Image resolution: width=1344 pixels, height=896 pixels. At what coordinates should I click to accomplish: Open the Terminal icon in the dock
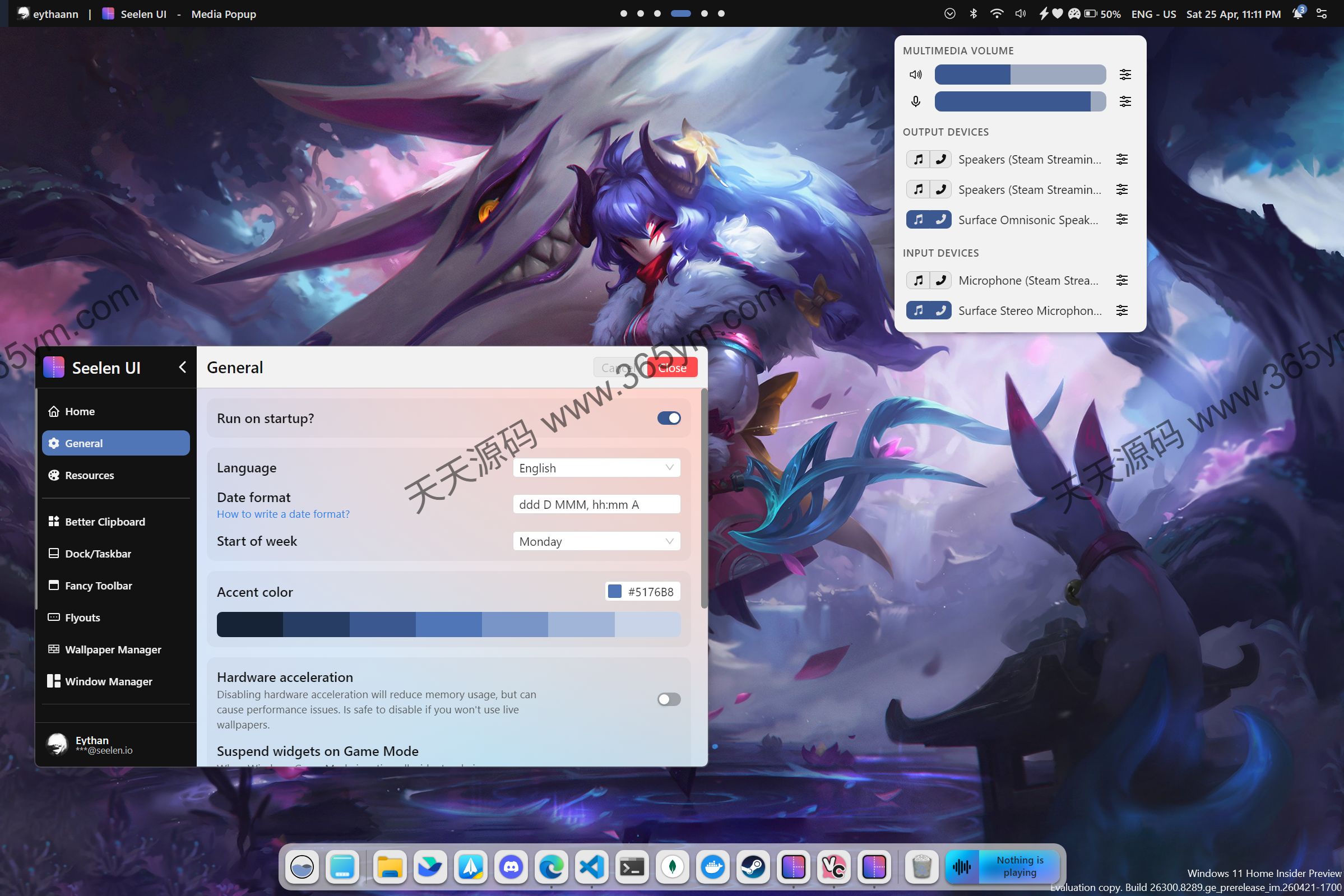click(x=632, y=867)
